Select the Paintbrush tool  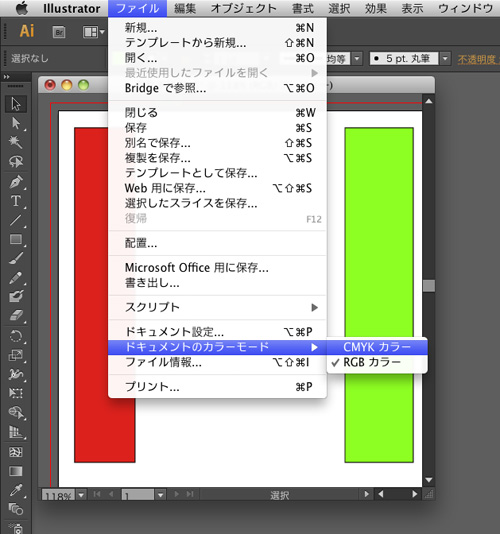click(x=16, y=258)
